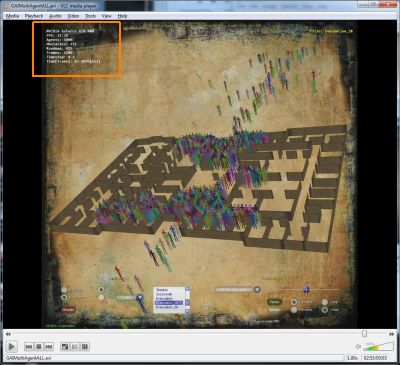This screenshot has width=400, height=365.
Task: Stop the video playback
Action: pyautogui.click(x=39, y=347)
